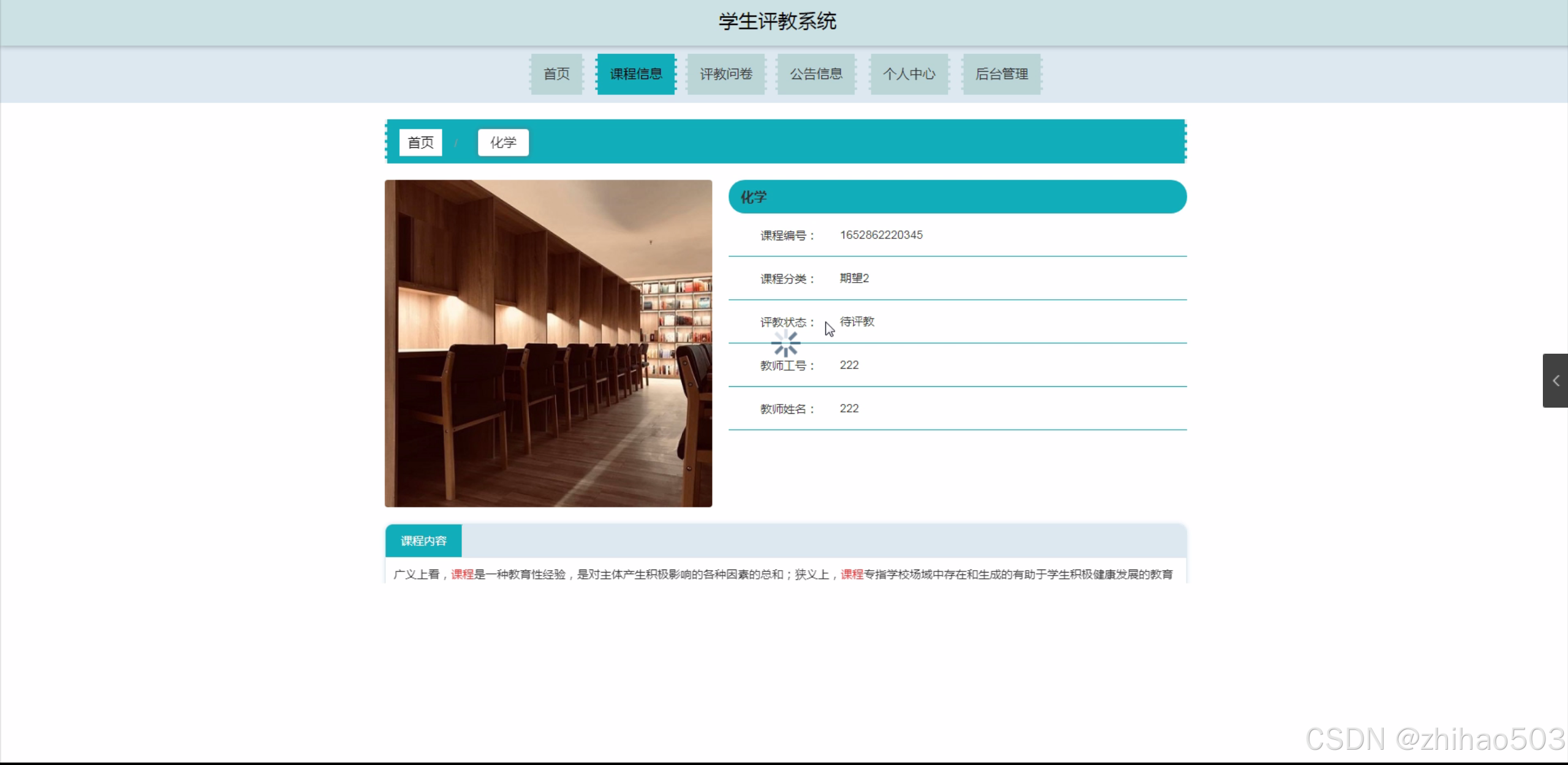Click the second red 课程 highlighted word
Image resolution: width=1568 pixels, height=765 pixels.
[851, 574]
